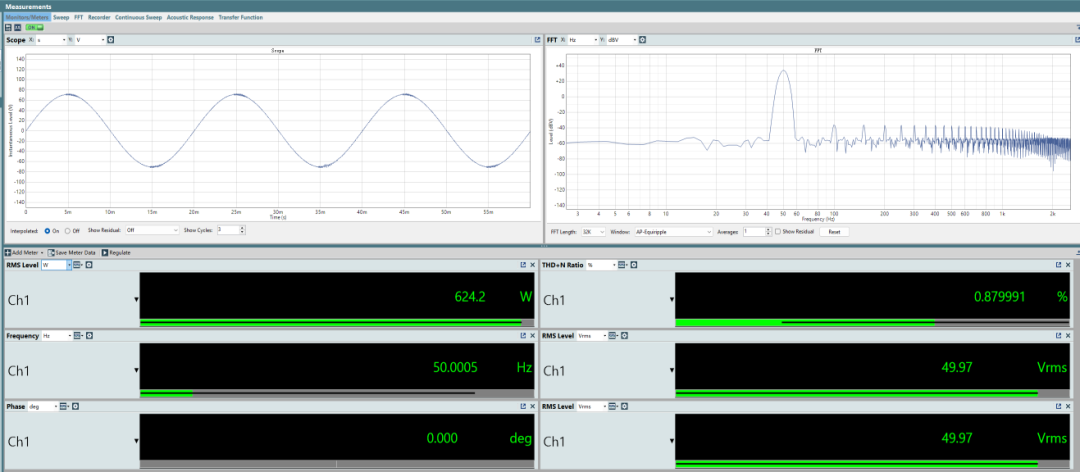1080x472 pixels.
Task: Click the Show Cycles value field
Action: [x=227, y=230]
